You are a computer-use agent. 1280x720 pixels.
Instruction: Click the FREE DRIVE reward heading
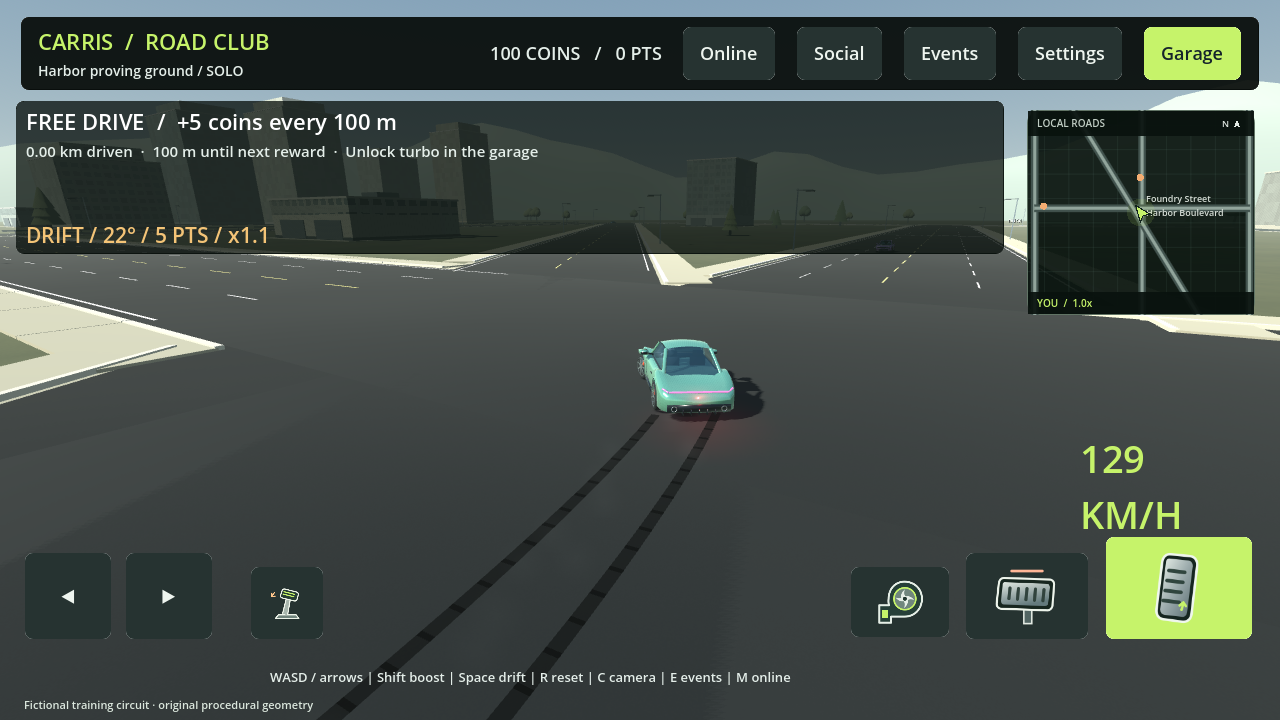pyautogui.click(x=211, y=122)
